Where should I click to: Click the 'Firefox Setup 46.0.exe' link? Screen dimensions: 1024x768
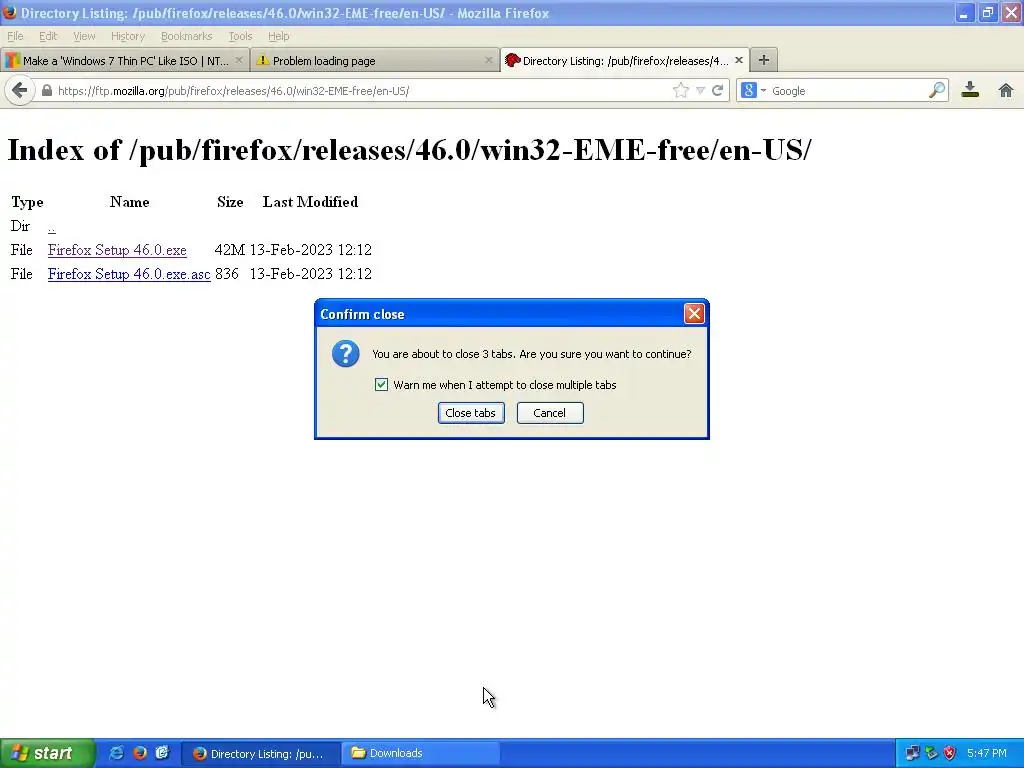(117, 250)
